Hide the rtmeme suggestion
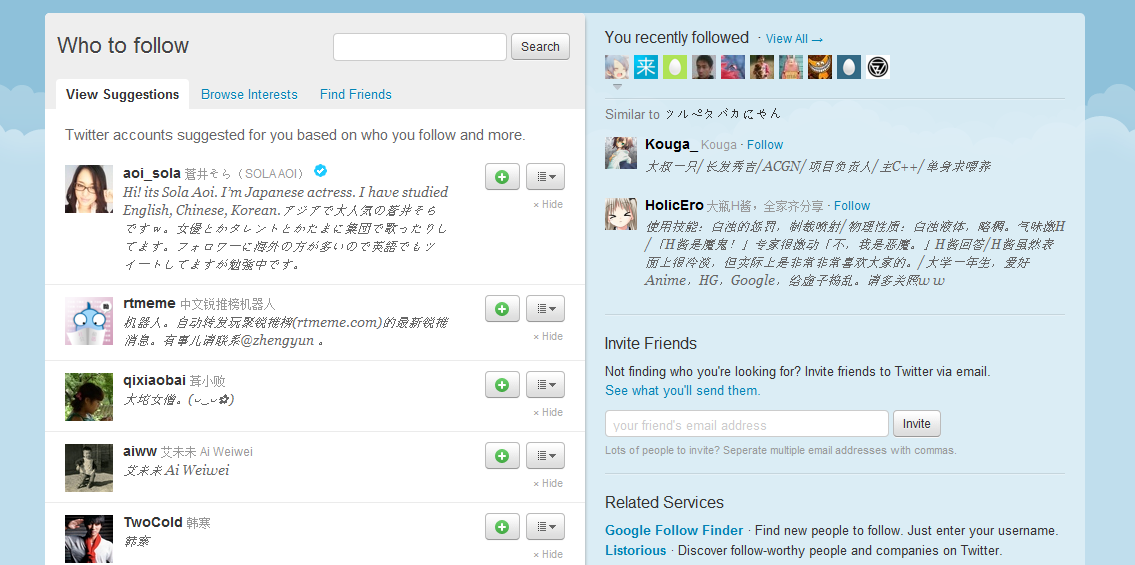 tap(548, 336)
